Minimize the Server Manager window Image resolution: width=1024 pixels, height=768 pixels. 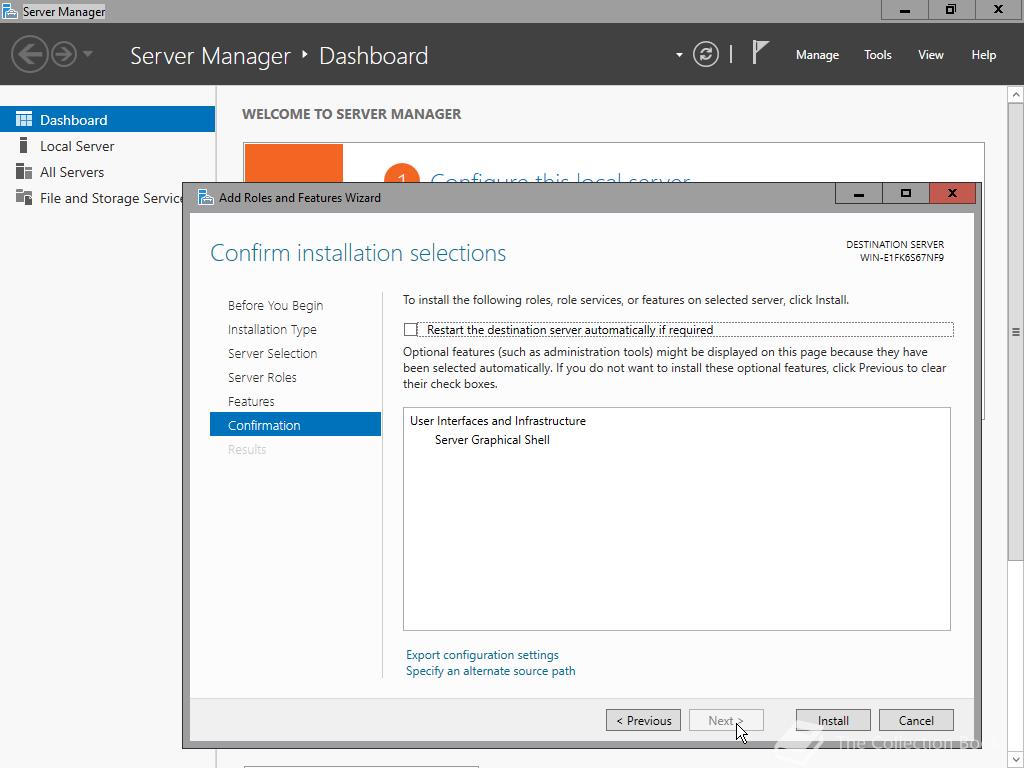[x=904, y=10]
